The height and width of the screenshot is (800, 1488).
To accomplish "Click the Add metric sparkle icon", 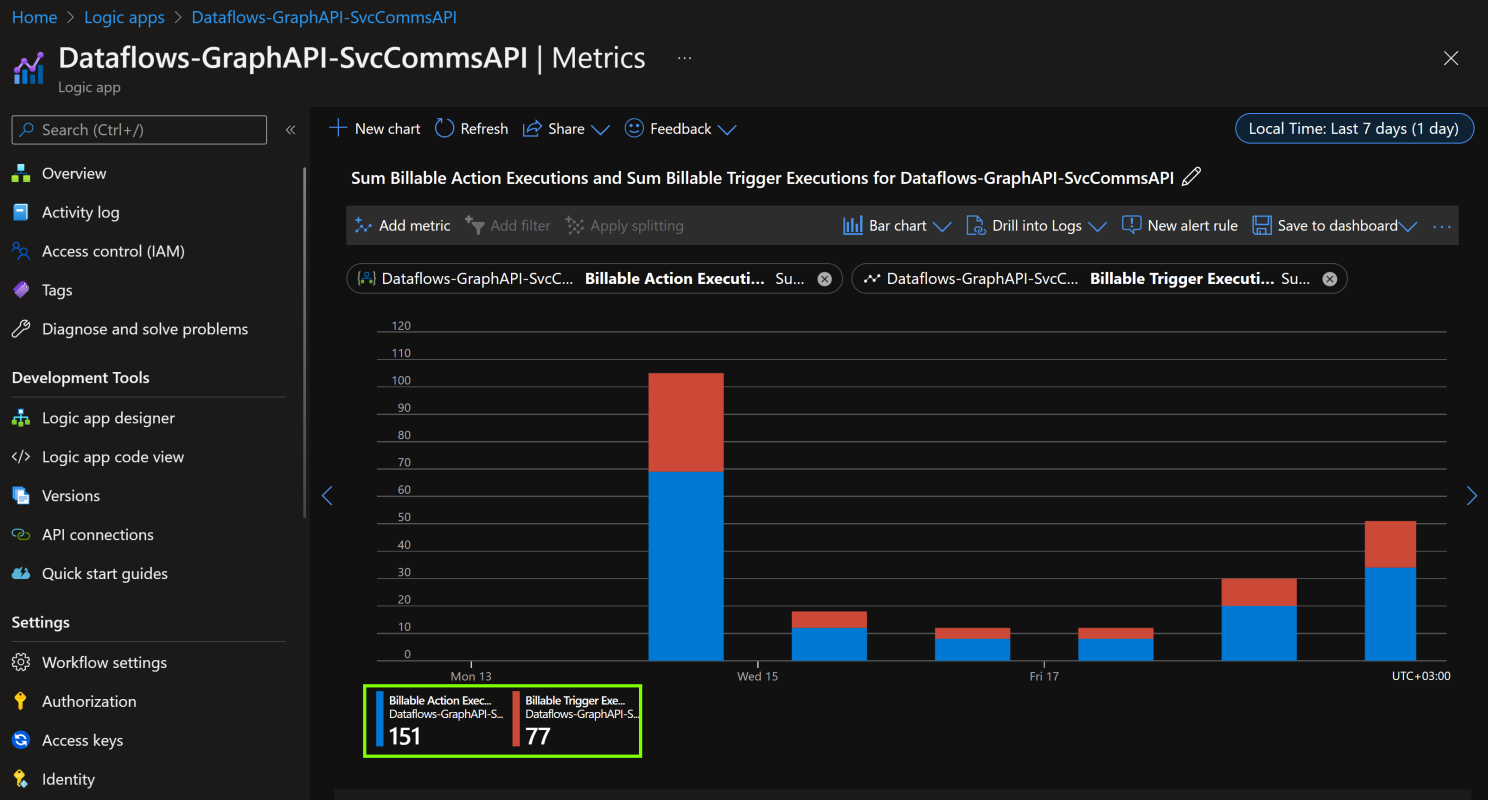I will pos(363,226).
